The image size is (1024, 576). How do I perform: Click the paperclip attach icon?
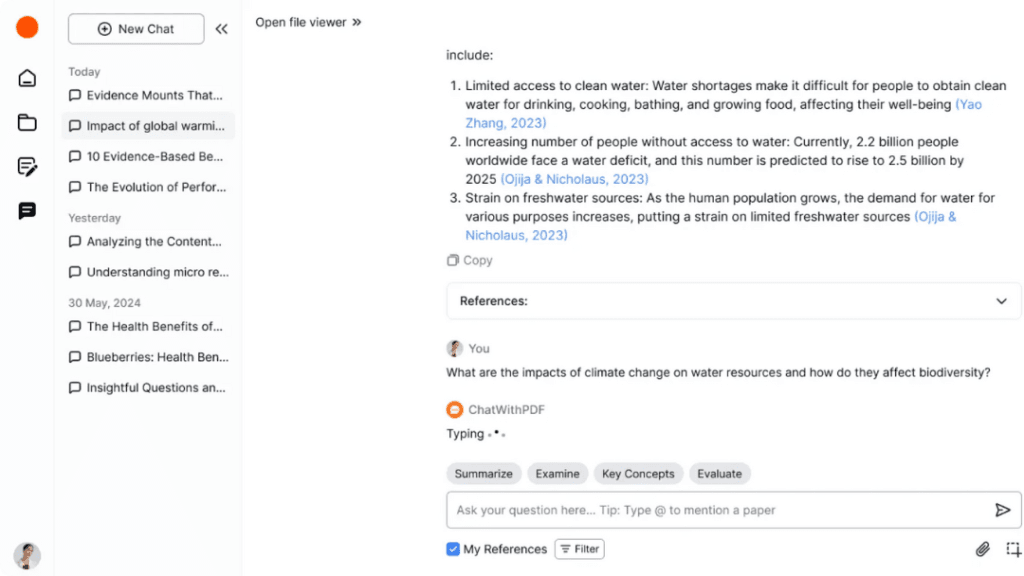tap(982, 549)
